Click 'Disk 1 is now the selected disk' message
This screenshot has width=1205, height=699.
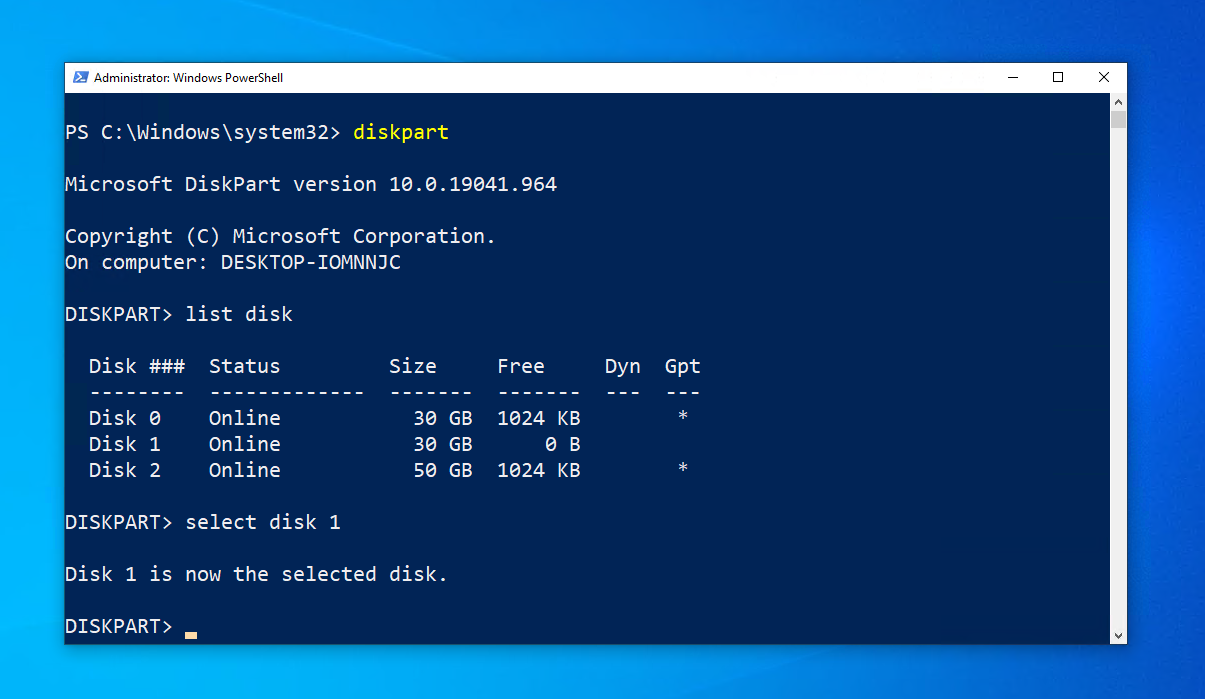coord(256,574)
